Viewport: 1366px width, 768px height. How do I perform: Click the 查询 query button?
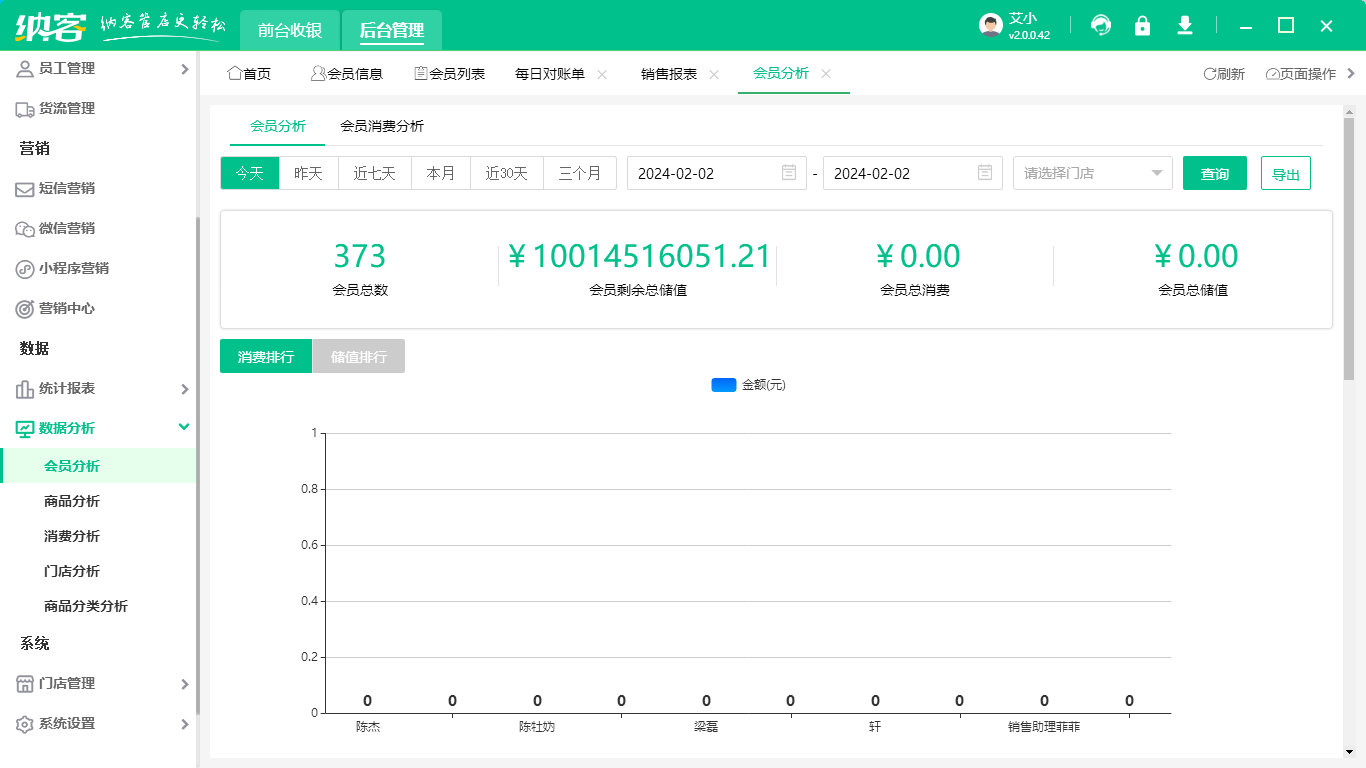[x=1214, y=172]
